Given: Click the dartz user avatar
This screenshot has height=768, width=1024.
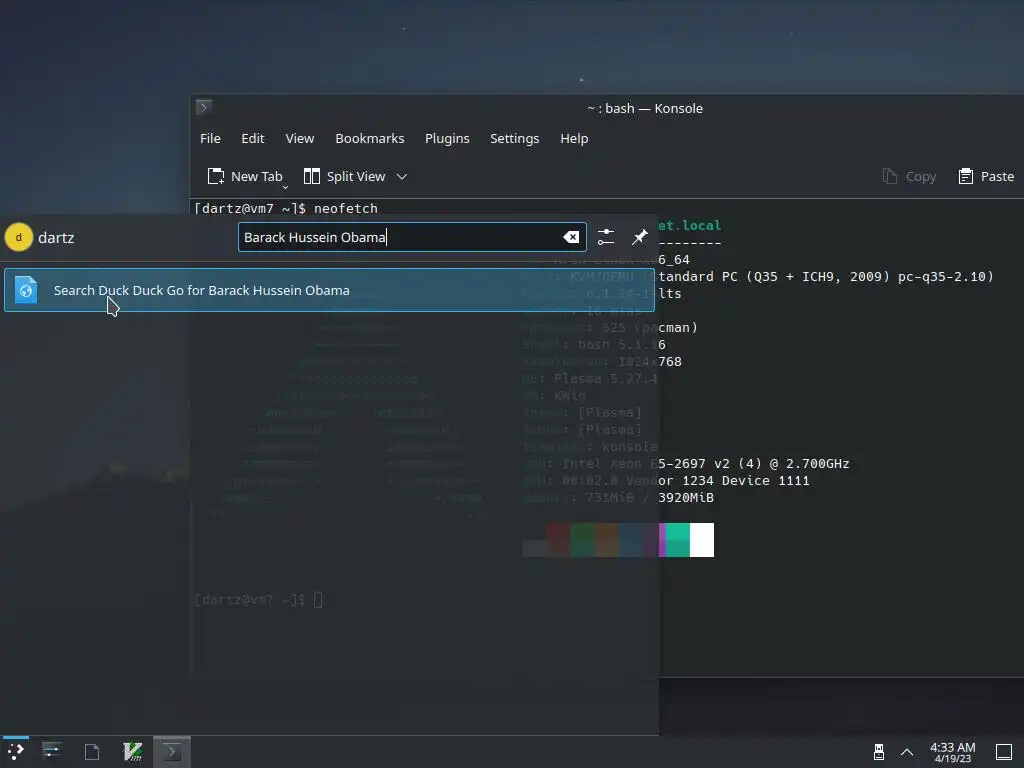Looking at the screenshot, I should tap(19, 237).
